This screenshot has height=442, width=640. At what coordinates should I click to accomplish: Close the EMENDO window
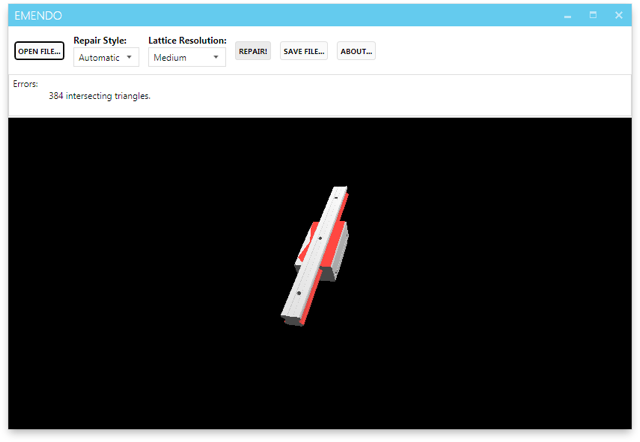point(619,15)
